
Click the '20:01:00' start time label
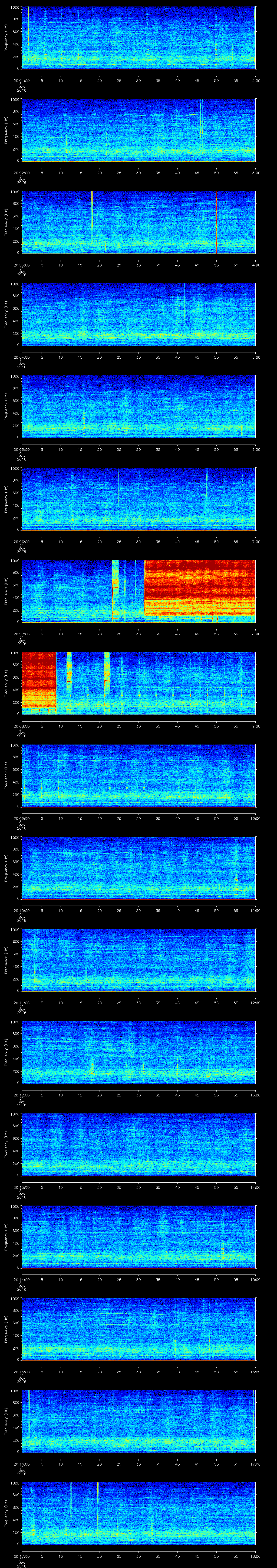pyautogui.click(x=21, y=80)
